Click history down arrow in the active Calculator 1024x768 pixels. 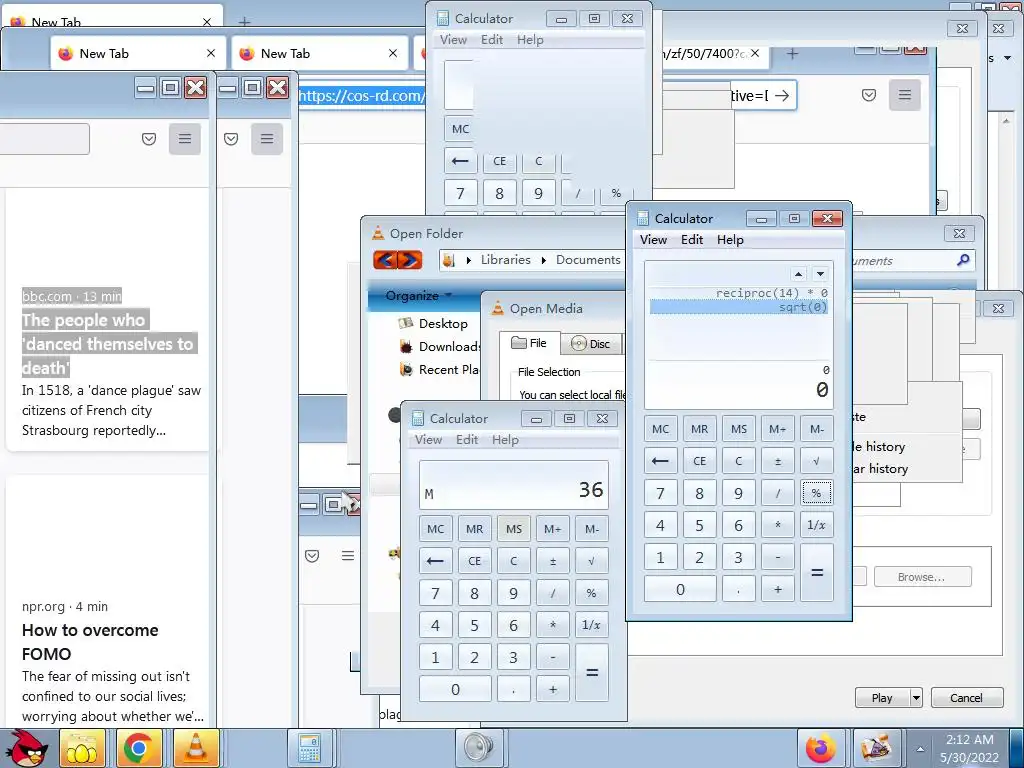tap(820, 274)
